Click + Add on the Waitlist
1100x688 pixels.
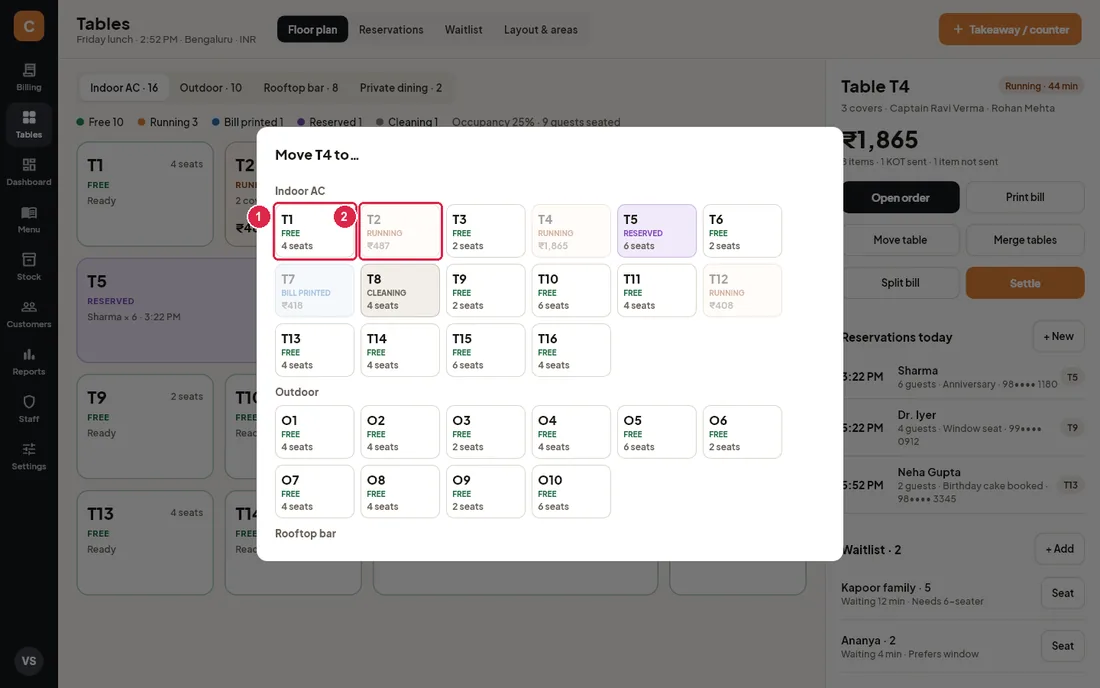[1059, 549]
